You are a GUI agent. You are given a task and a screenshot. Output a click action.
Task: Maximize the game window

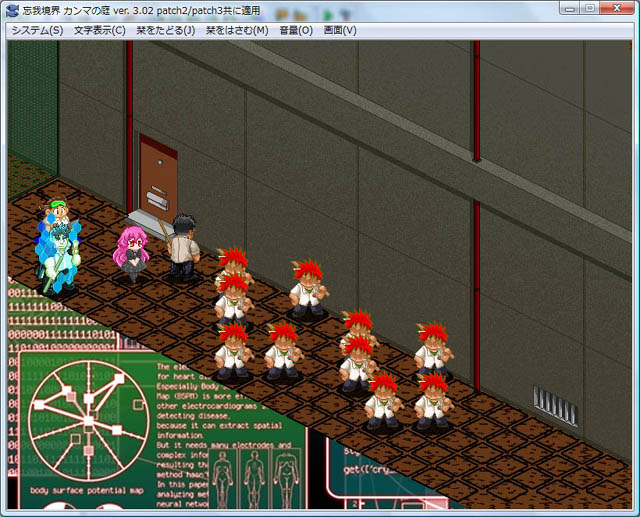(x=590, y=8)
